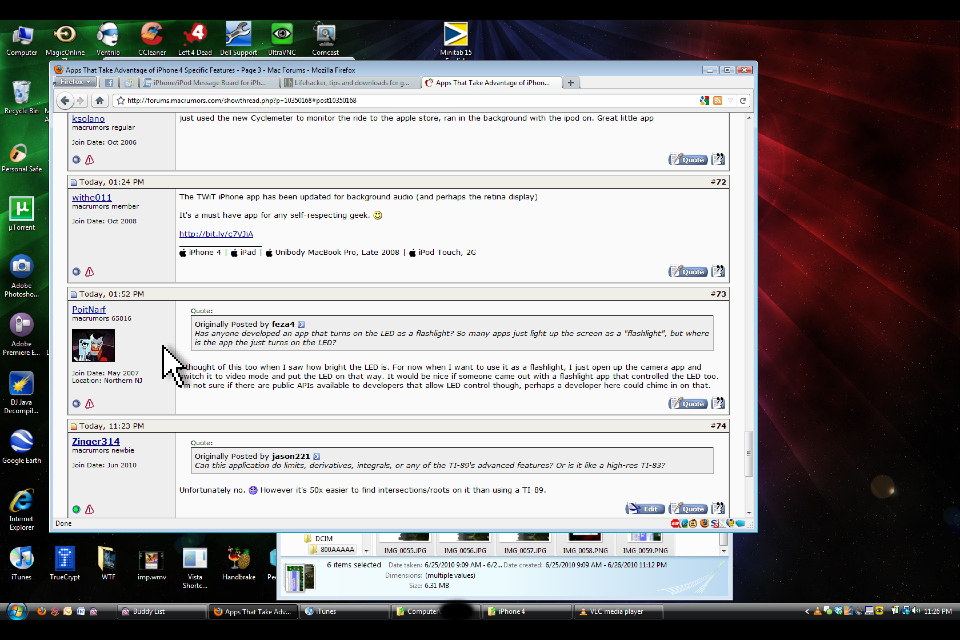Toggle multi-quote on post #73
960x640 pixels.
[x=718, y=403]
